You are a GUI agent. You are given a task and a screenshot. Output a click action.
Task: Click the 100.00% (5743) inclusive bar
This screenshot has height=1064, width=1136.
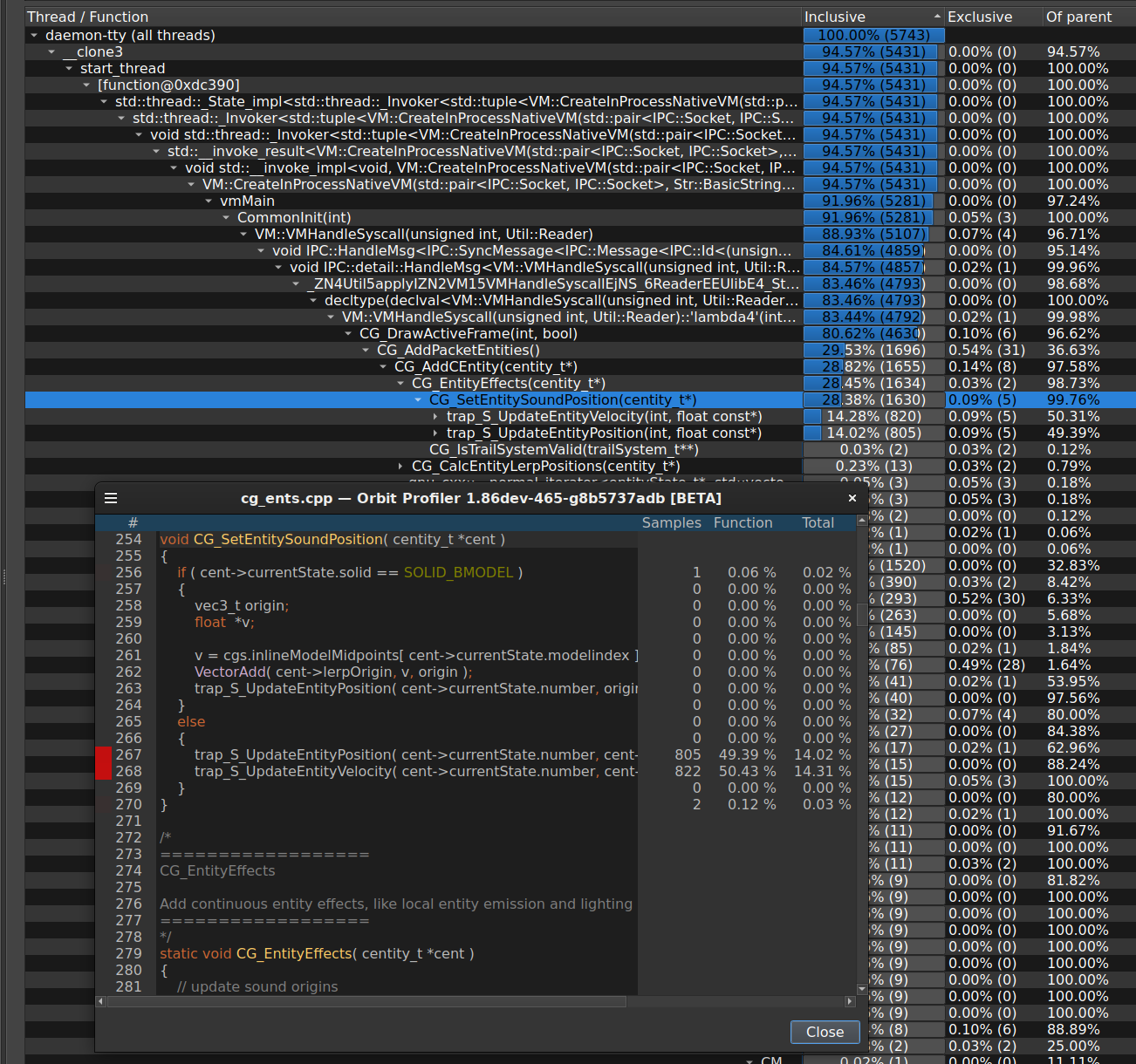873,36
